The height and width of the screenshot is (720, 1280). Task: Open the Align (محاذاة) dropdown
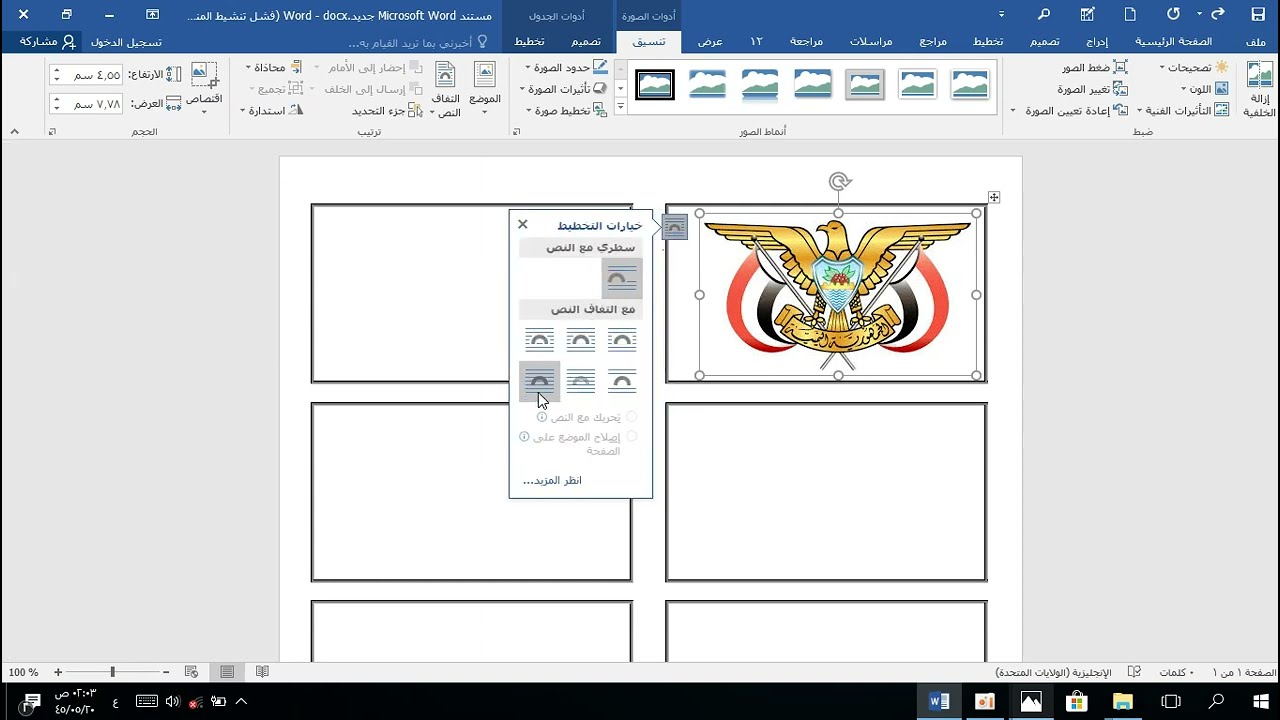(x=274, y=67)
